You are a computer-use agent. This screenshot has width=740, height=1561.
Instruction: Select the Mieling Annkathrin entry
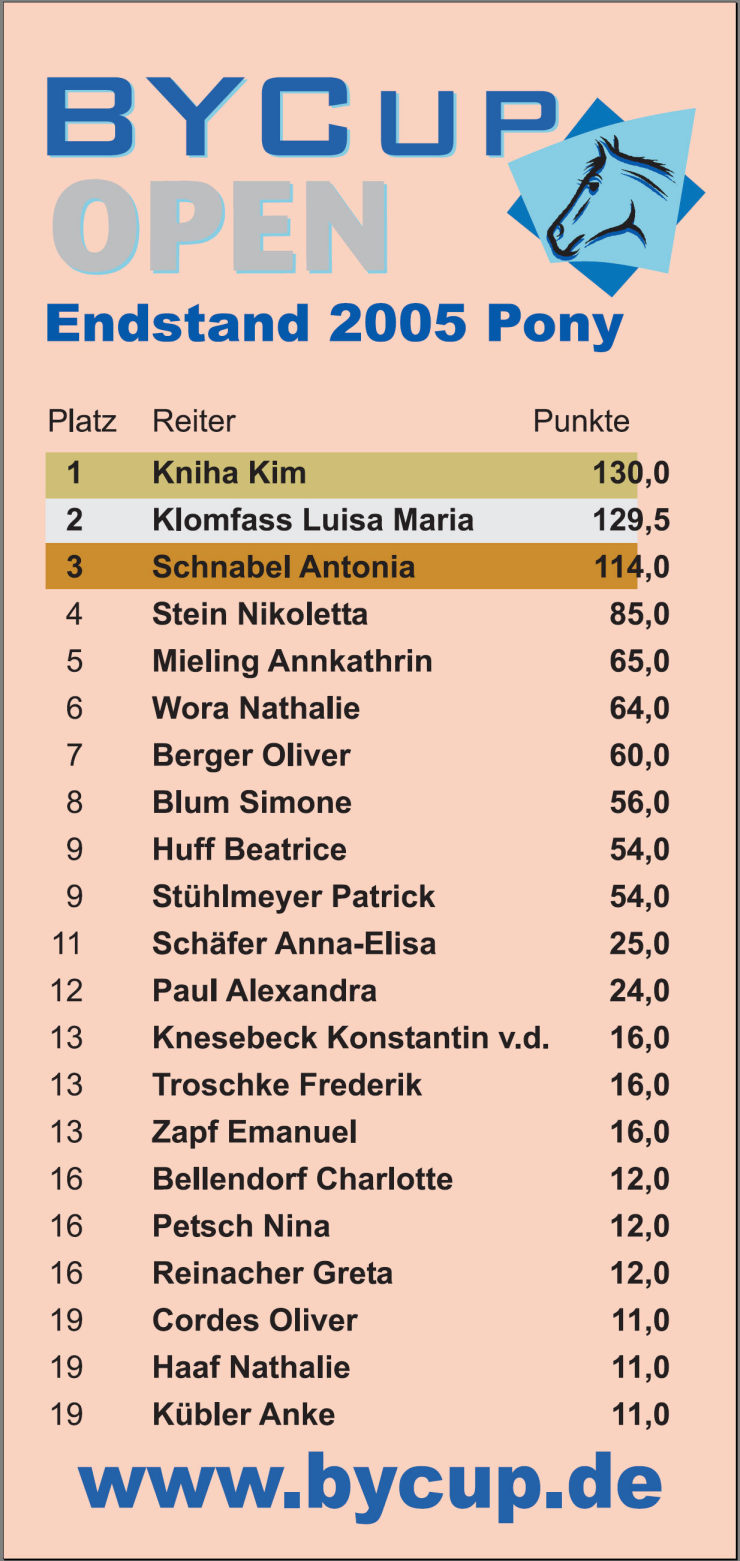(292, 661)
